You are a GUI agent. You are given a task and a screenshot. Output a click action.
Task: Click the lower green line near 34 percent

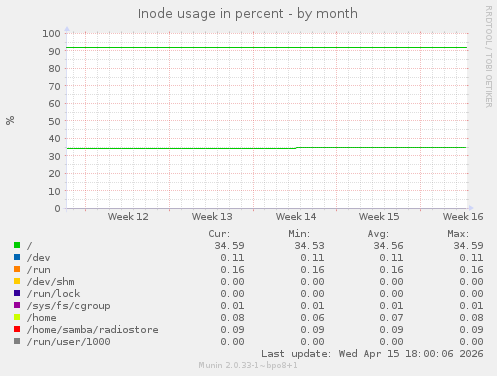coord(267,148)
